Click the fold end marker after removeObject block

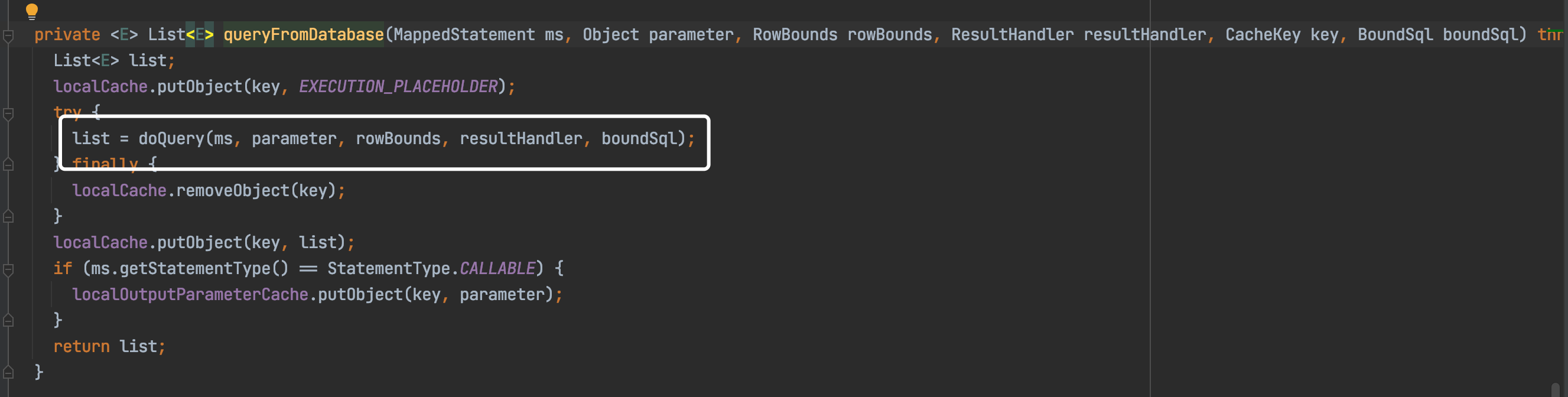[8, 216]
